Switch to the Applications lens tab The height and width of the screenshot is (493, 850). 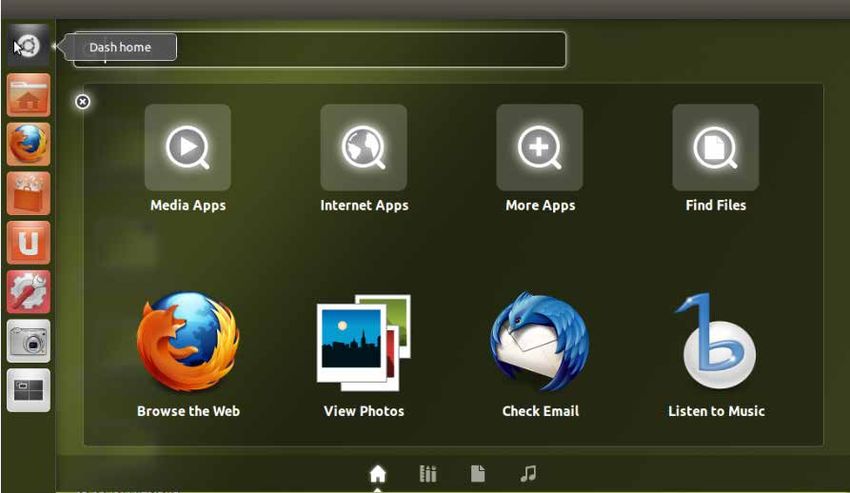pyautogui.click(x=428, y=473)
